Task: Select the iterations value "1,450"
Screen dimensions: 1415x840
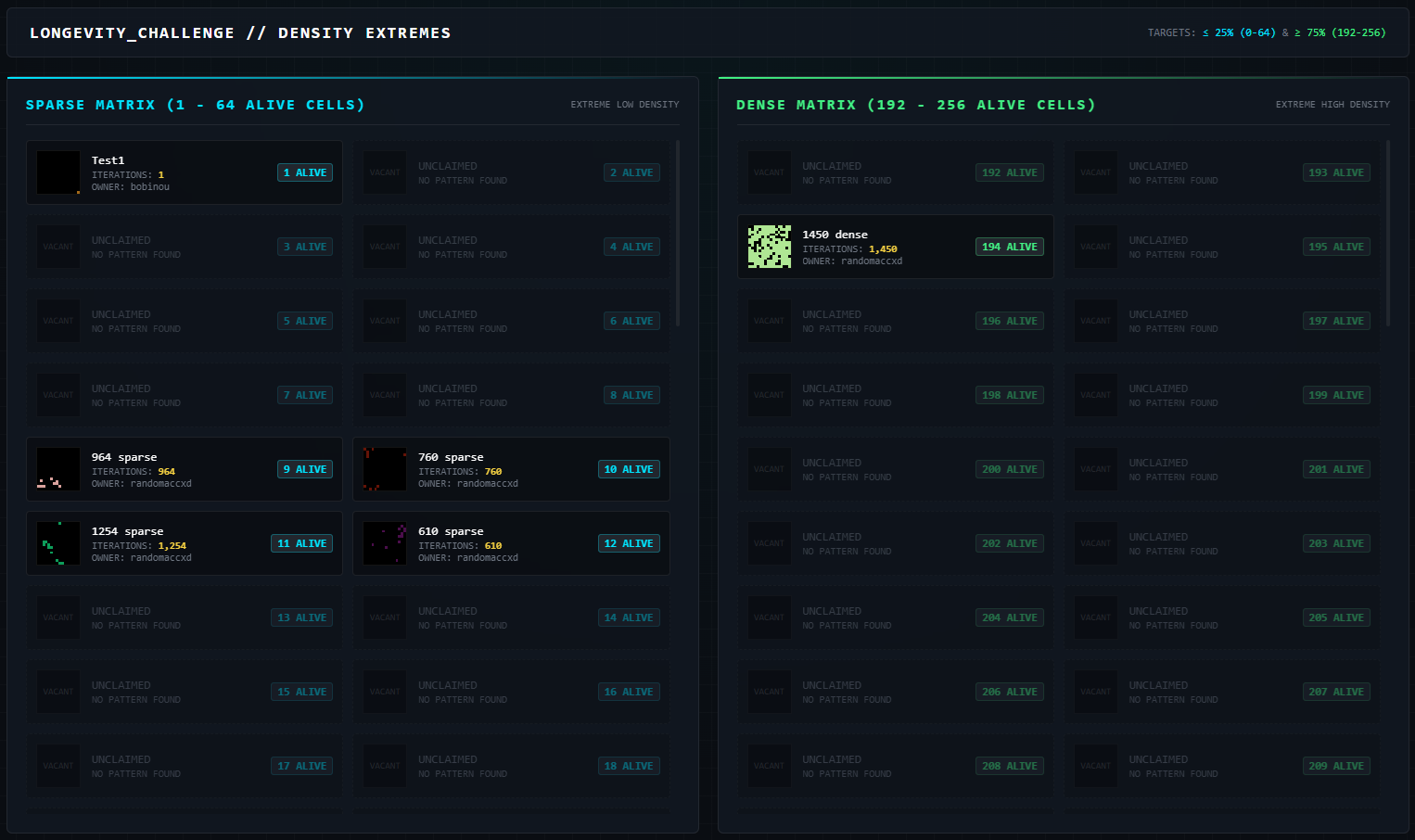Action: [x=883, y=249]
